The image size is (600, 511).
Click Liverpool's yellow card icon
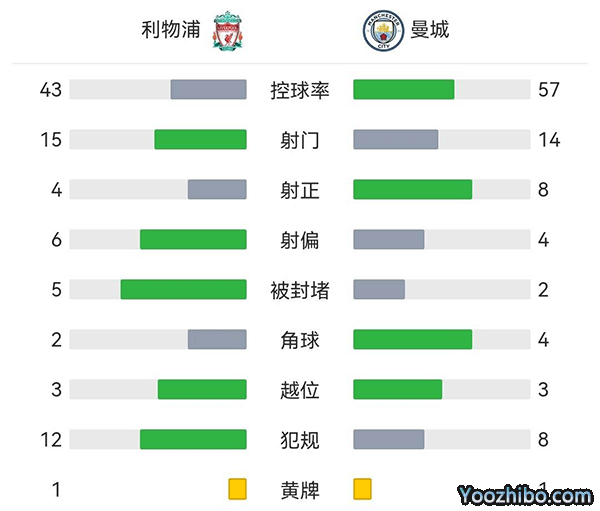[237, 489]
